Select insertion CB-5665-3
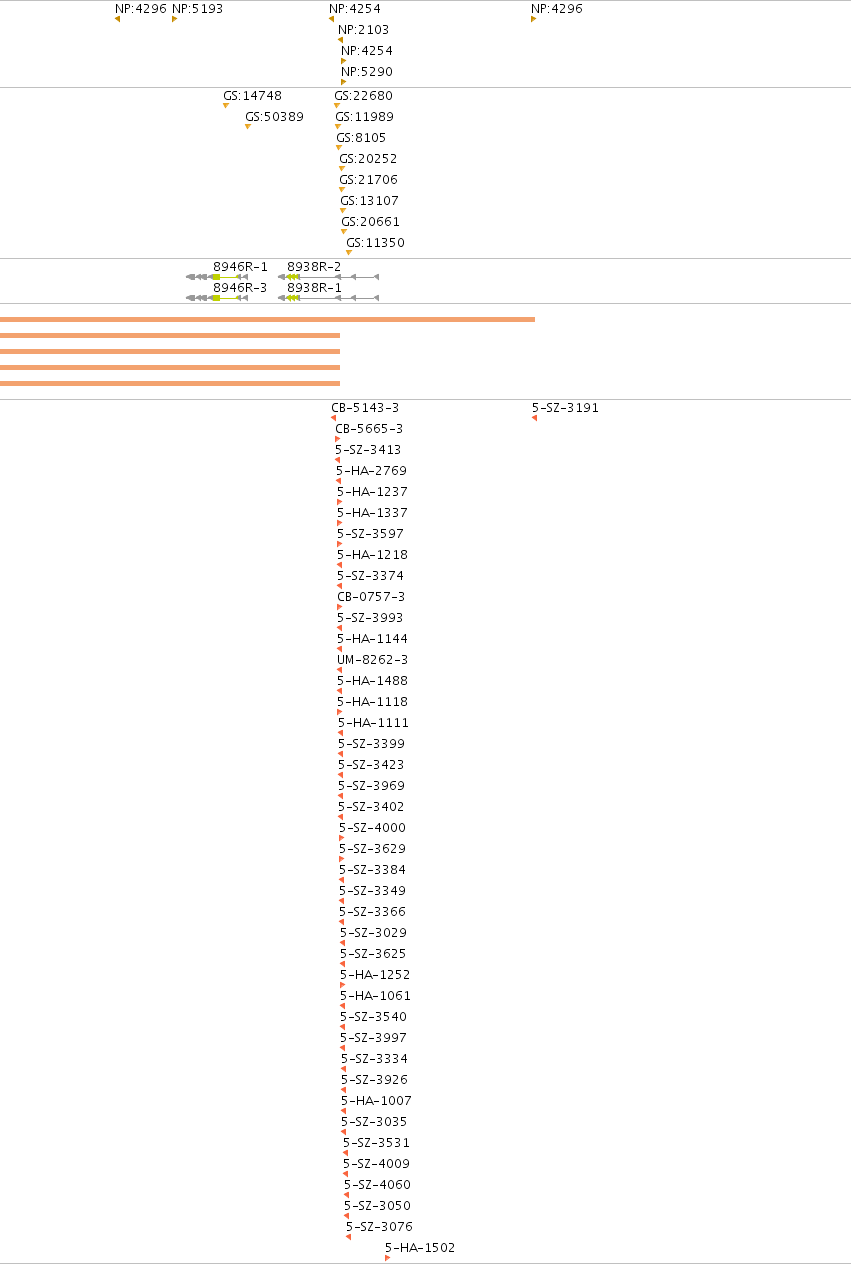The width and height of the screenshot is (851, 1264). tap(369, 429)
